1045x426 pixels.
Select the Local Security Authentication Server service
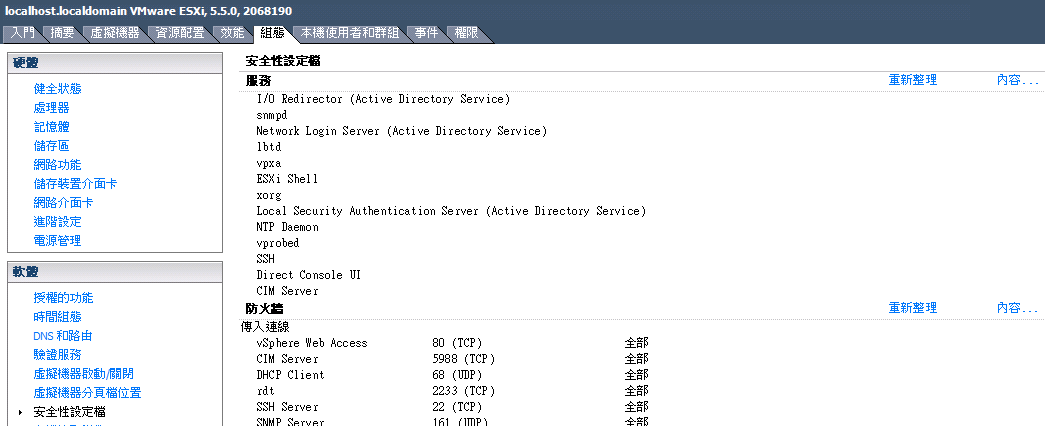(x=451, y=211)
